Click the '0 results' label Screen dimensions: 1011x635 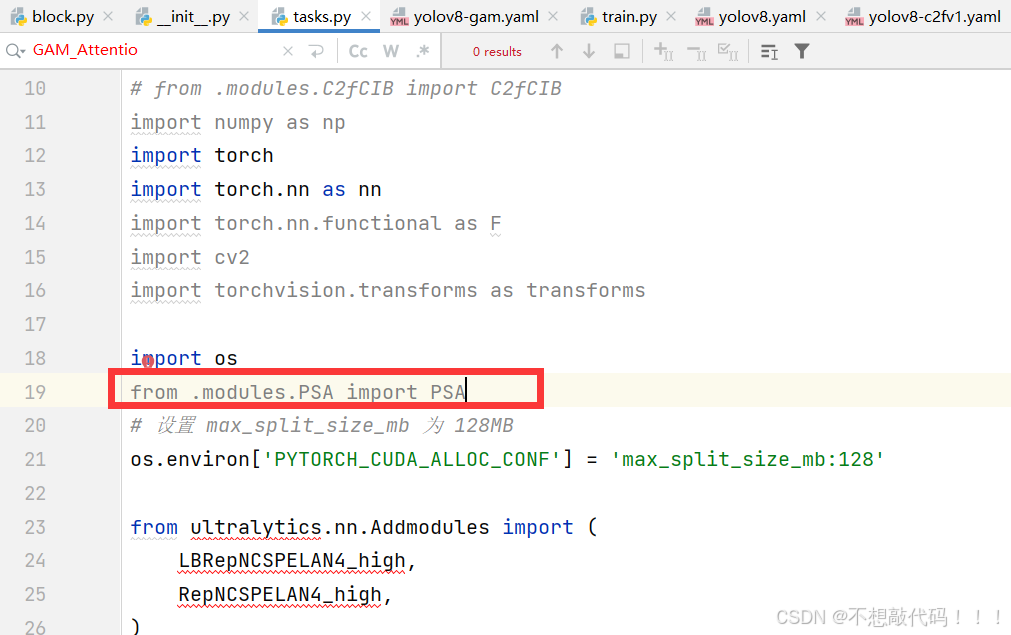pos(497,52)
